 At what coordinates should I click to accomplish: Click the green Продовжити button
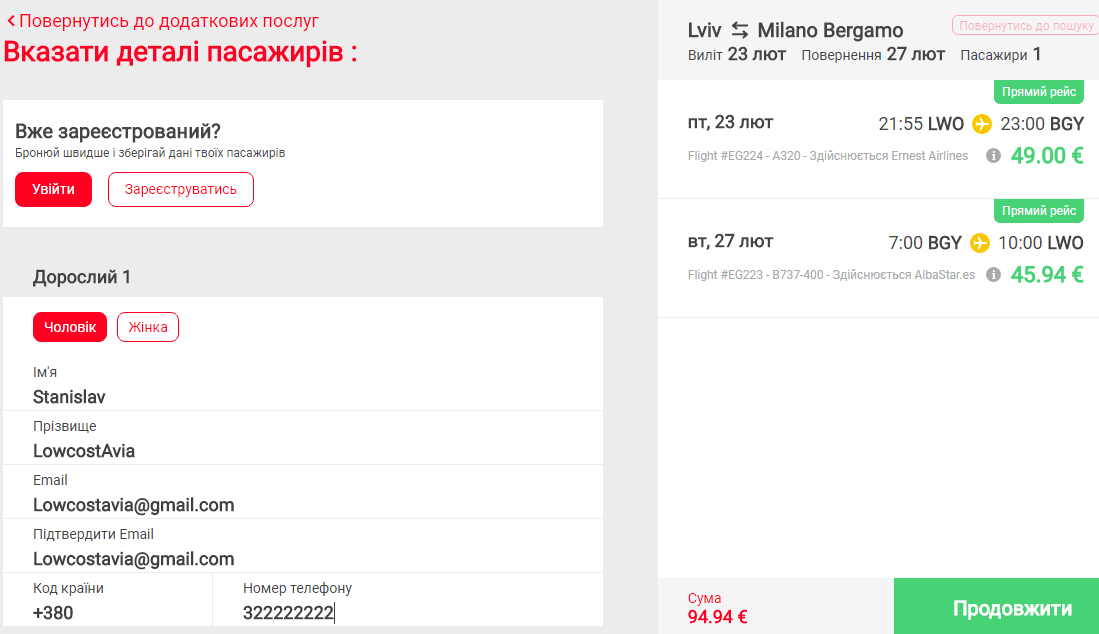(x=996, y=607)
